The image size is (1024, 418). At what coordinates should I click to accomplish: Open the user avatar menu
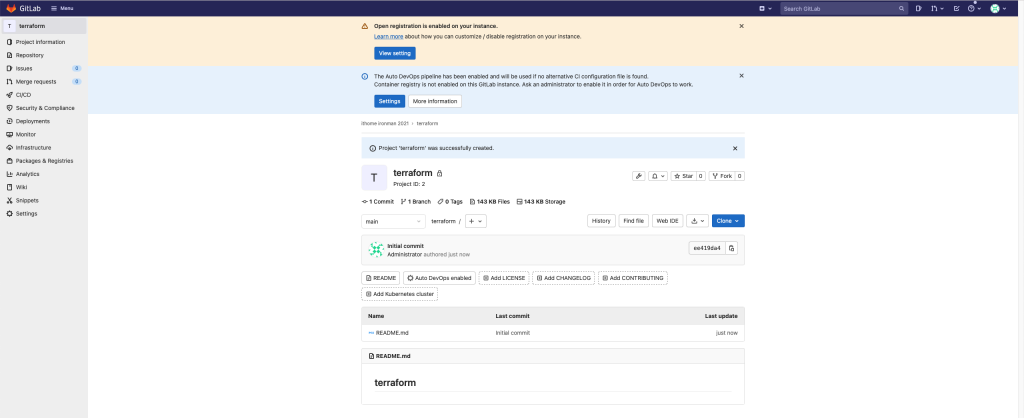tap(998, 8)
